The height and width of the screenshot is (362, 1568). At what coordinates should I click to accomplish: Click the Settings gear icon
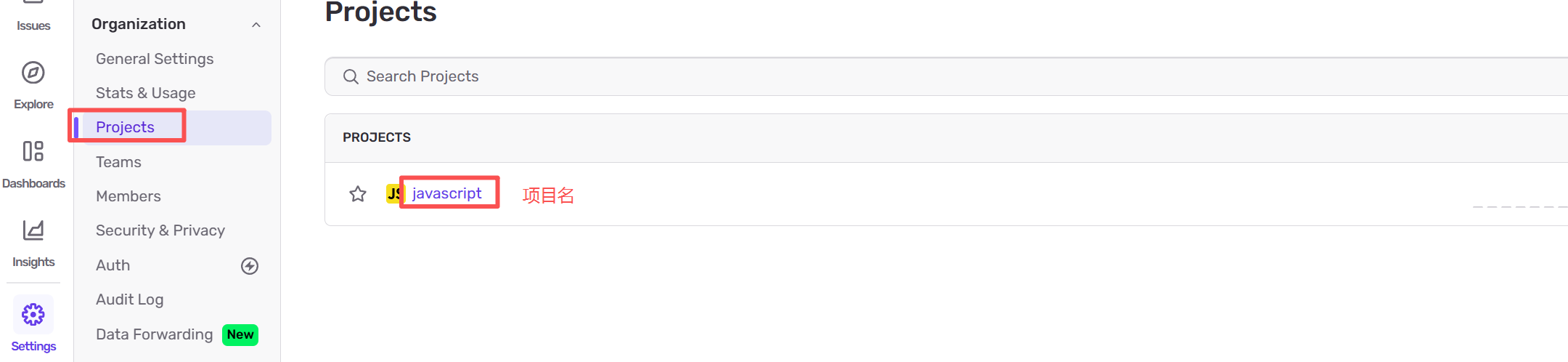33,315
